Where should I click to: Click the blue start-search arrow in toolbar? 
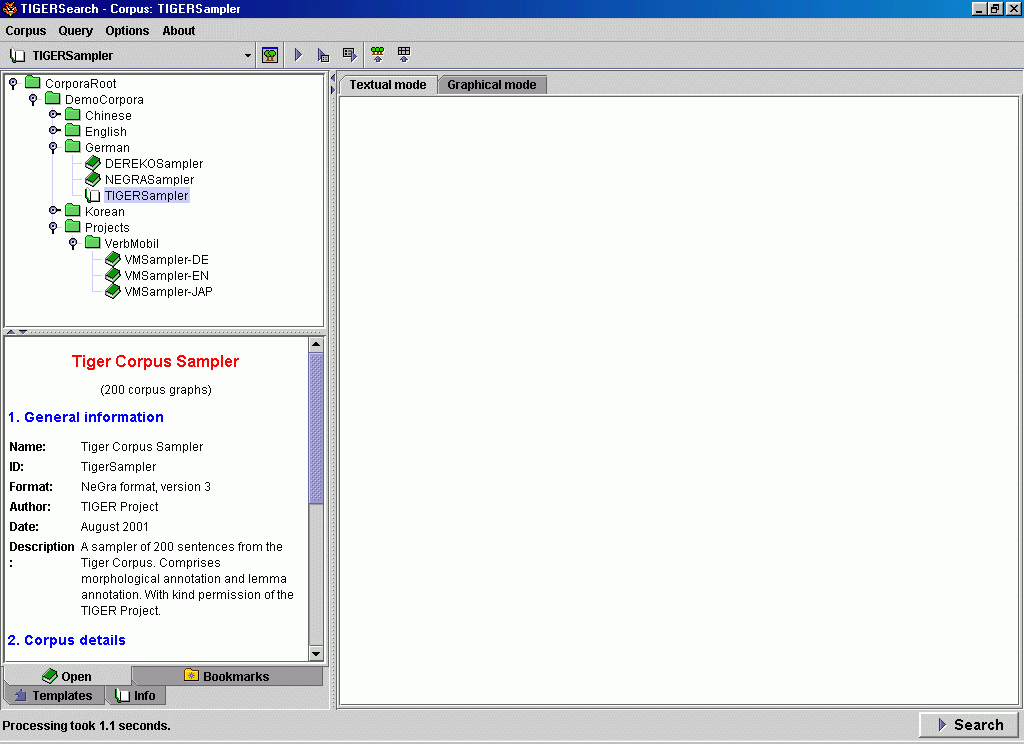coord(298,55)
